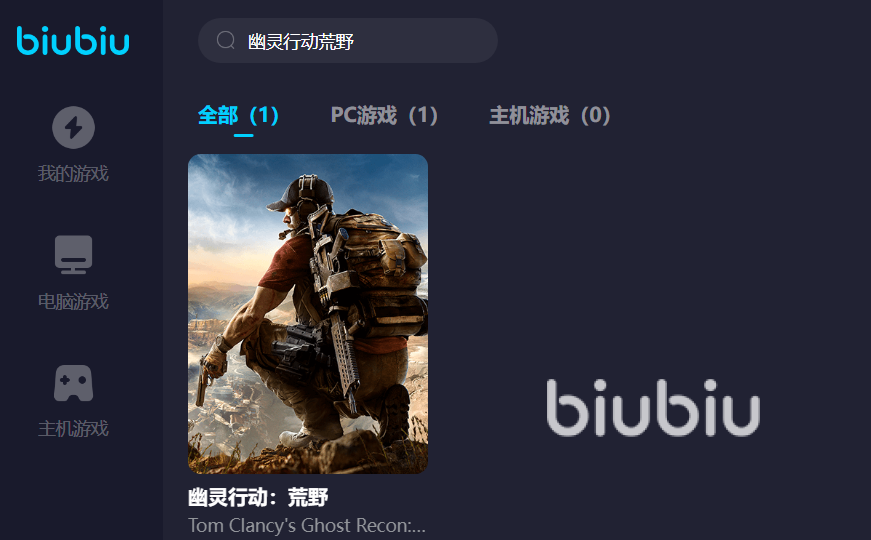This screenshot has width=871, height=540.
Task: Click the magnifying glass search icon
Action: click(226, 40)
